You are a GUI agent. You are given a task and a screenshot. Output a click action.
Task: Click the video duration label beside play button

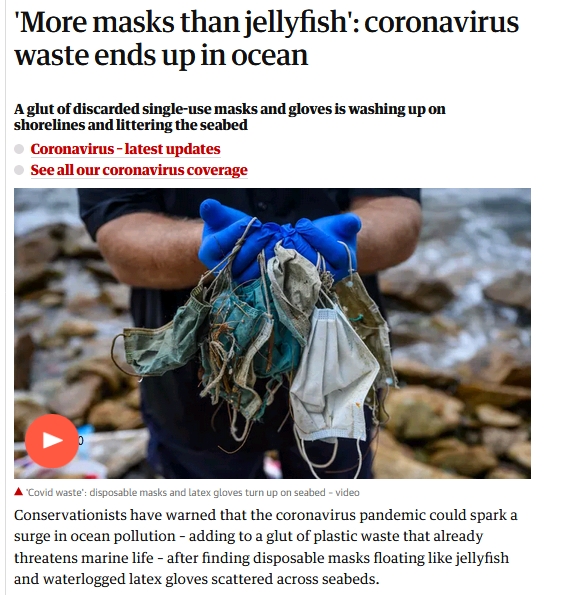(81, 440)
